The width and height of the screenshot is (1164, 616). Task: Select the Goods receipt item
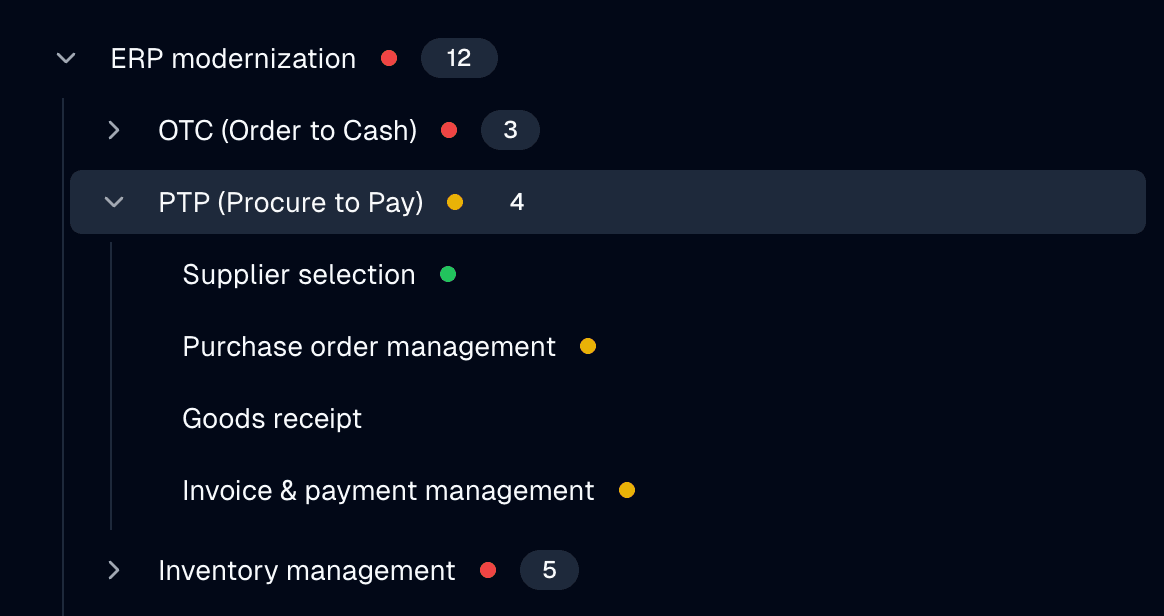click(x=272, y=418)
